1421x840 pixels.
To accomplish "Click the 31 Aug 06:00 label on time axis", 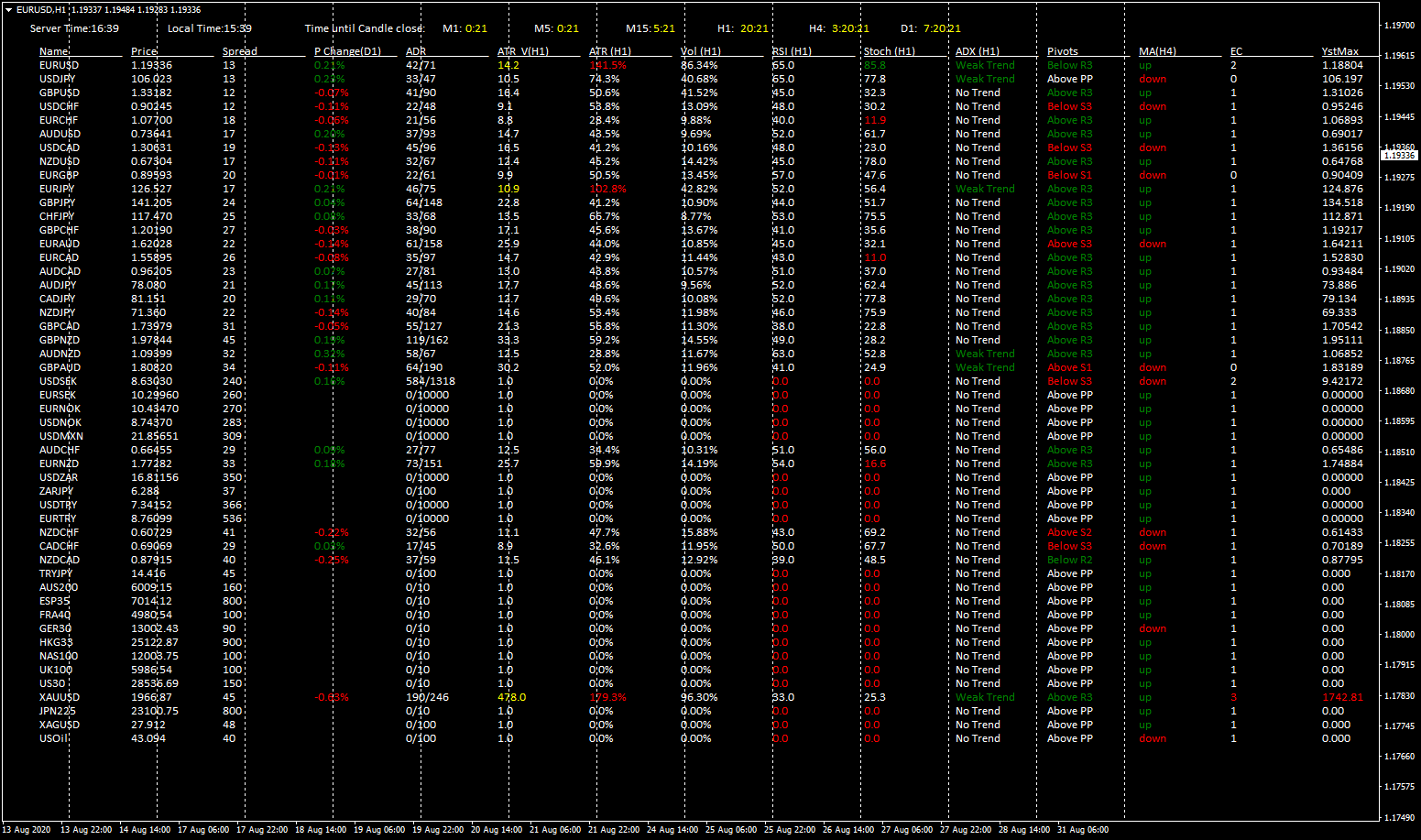I will click(x=1082, y=830).
